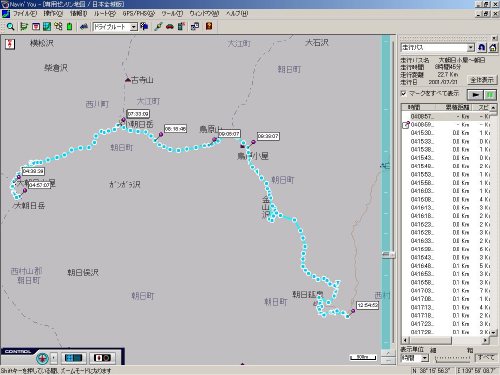This screenshot has width=500, height=375.
Task: Click the green pause button in side panel
Action: 490,95
